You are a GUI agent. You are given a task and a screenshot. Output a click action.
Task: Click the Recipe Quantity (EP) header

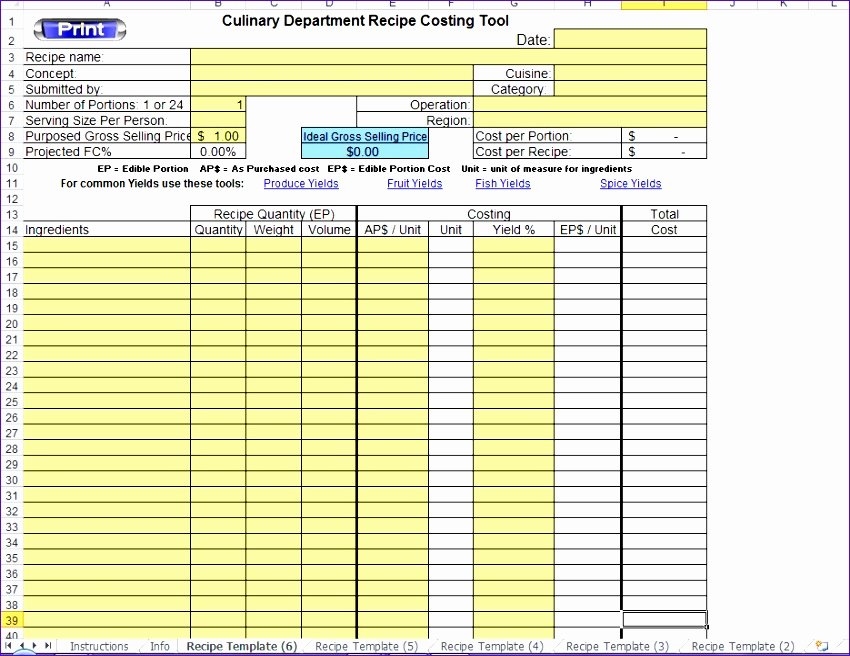coord(273,214)
